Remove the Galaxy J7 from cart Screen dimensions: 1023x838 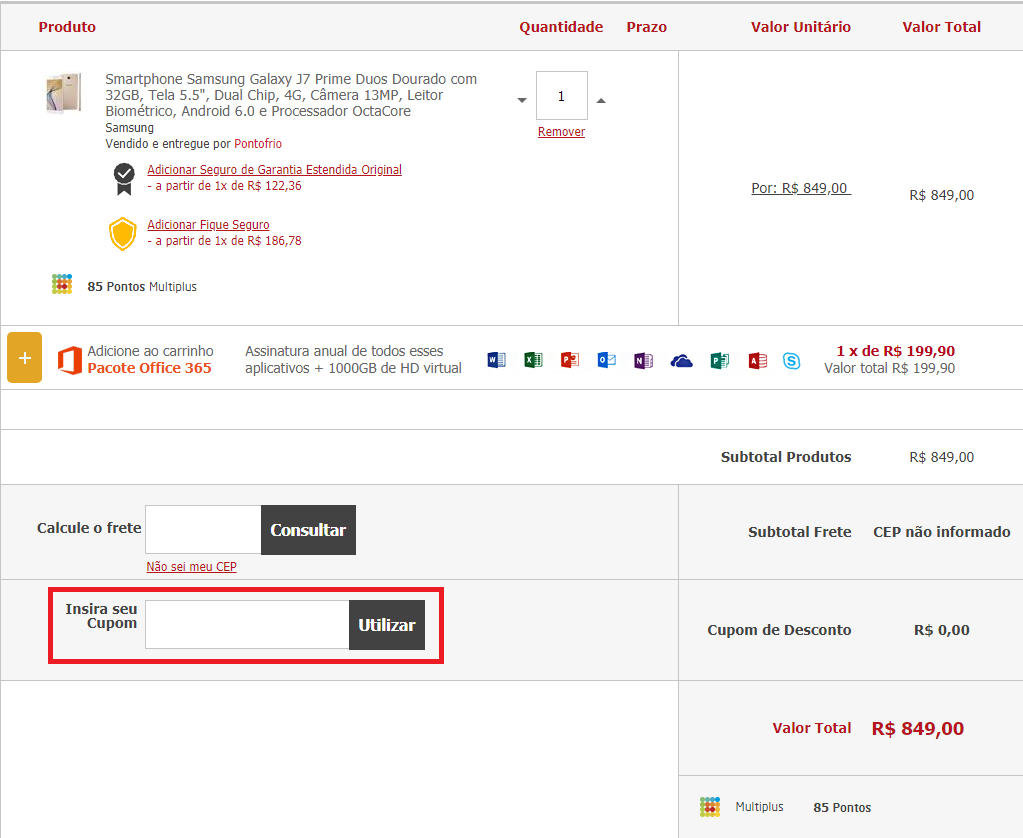(x=561, y=132)
